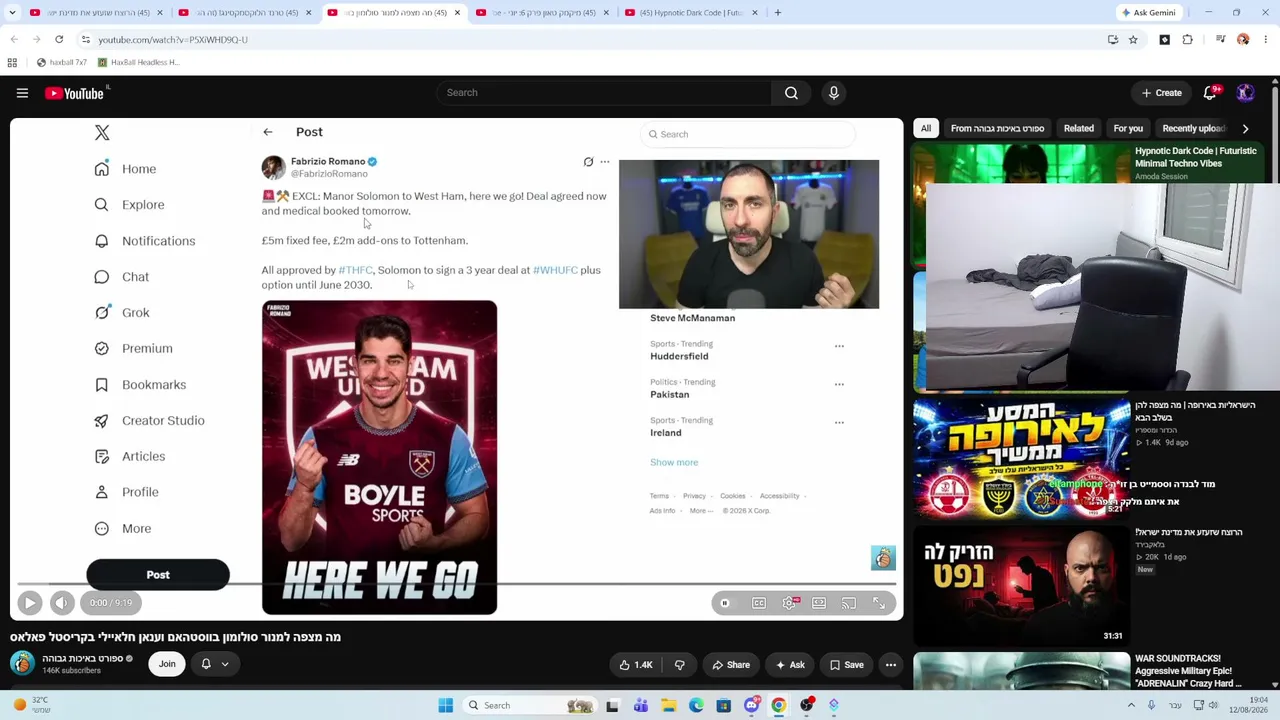Mute the video using the volume icon

(x=62, y=603)
